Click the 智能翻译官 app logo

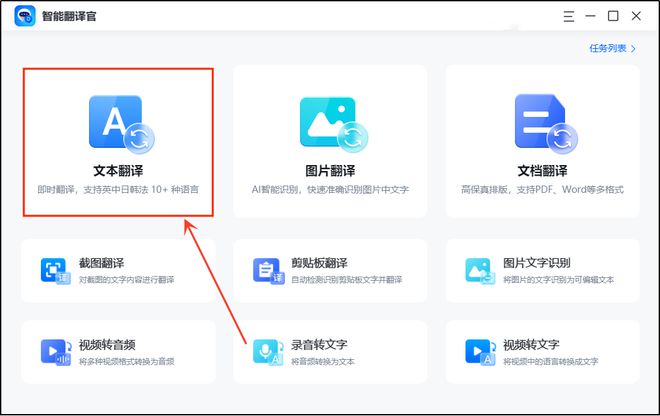(25, 16)
